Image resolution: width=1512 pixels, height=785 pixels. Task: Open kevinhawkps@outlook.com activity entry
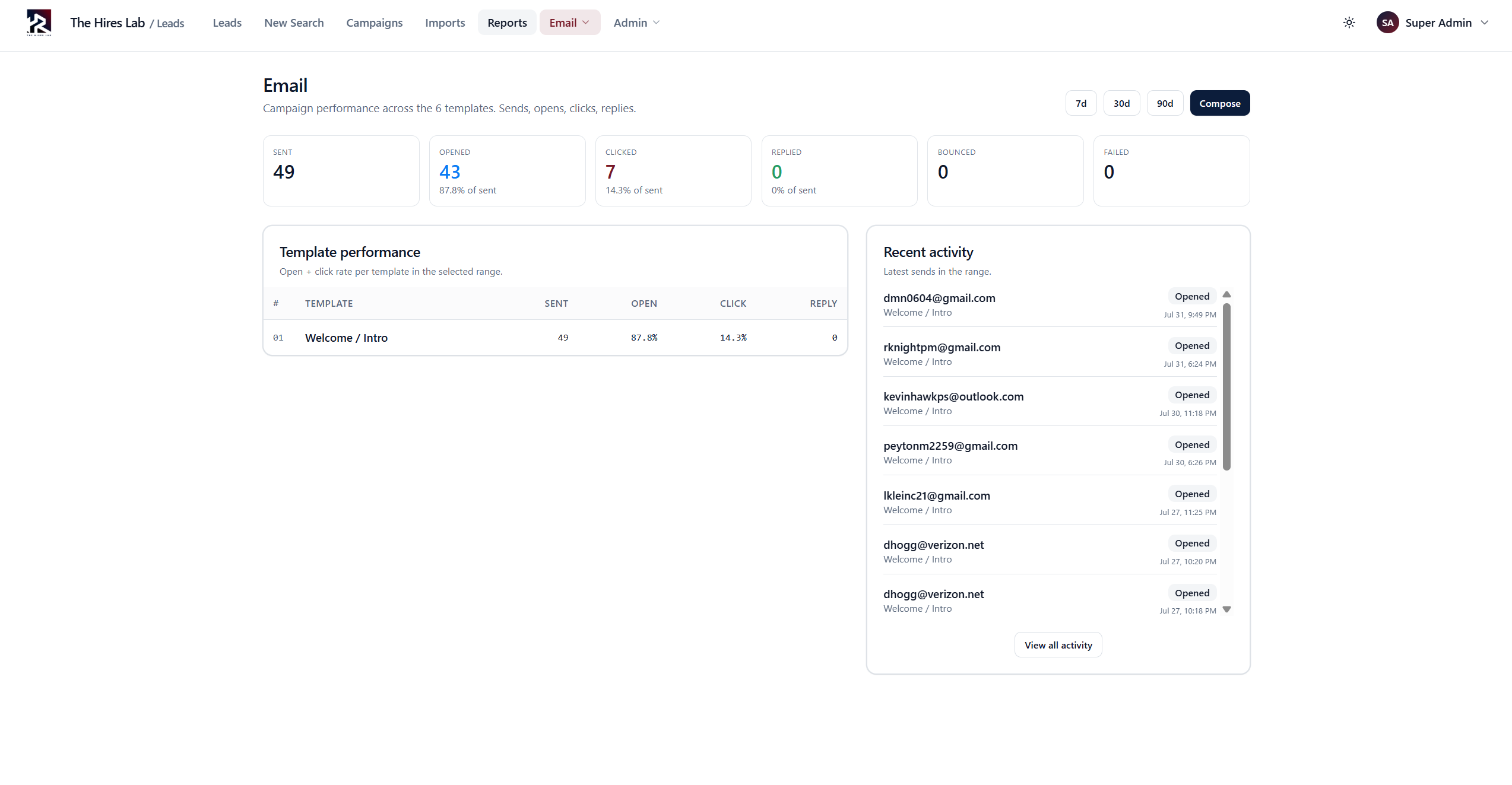(x=1050, y=403)
